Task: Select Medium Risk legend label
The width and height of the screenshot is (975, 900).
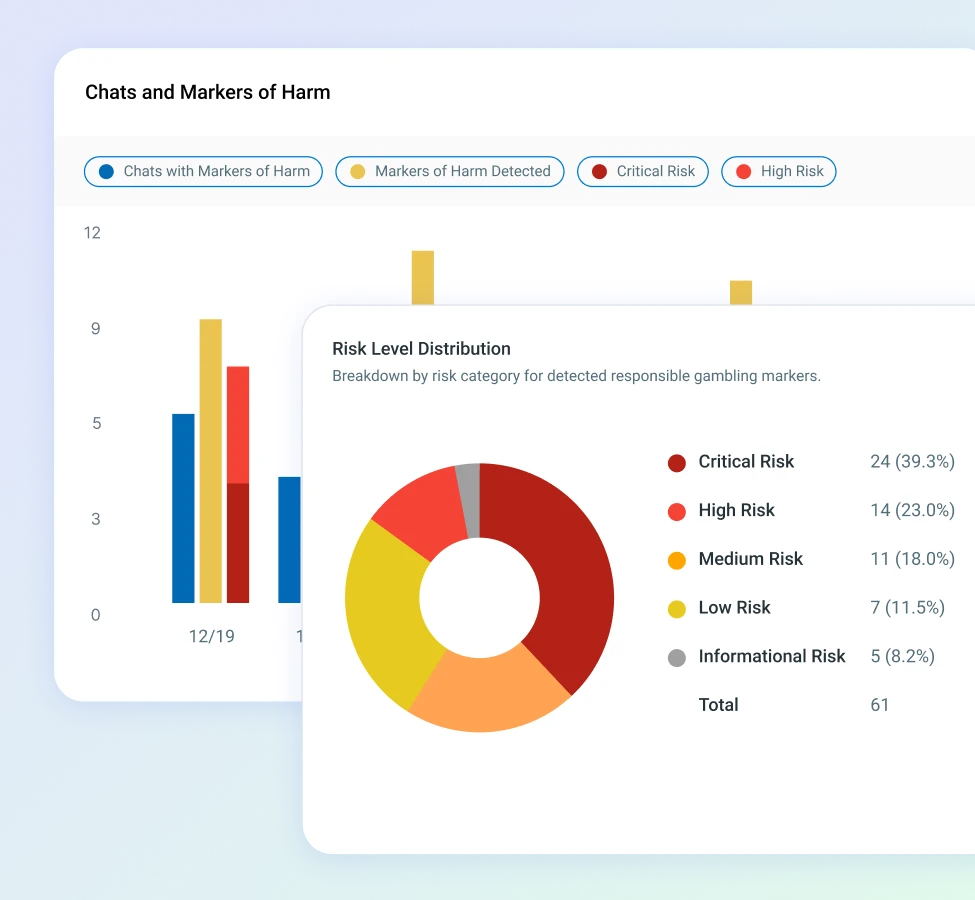Action: point(751,559)
